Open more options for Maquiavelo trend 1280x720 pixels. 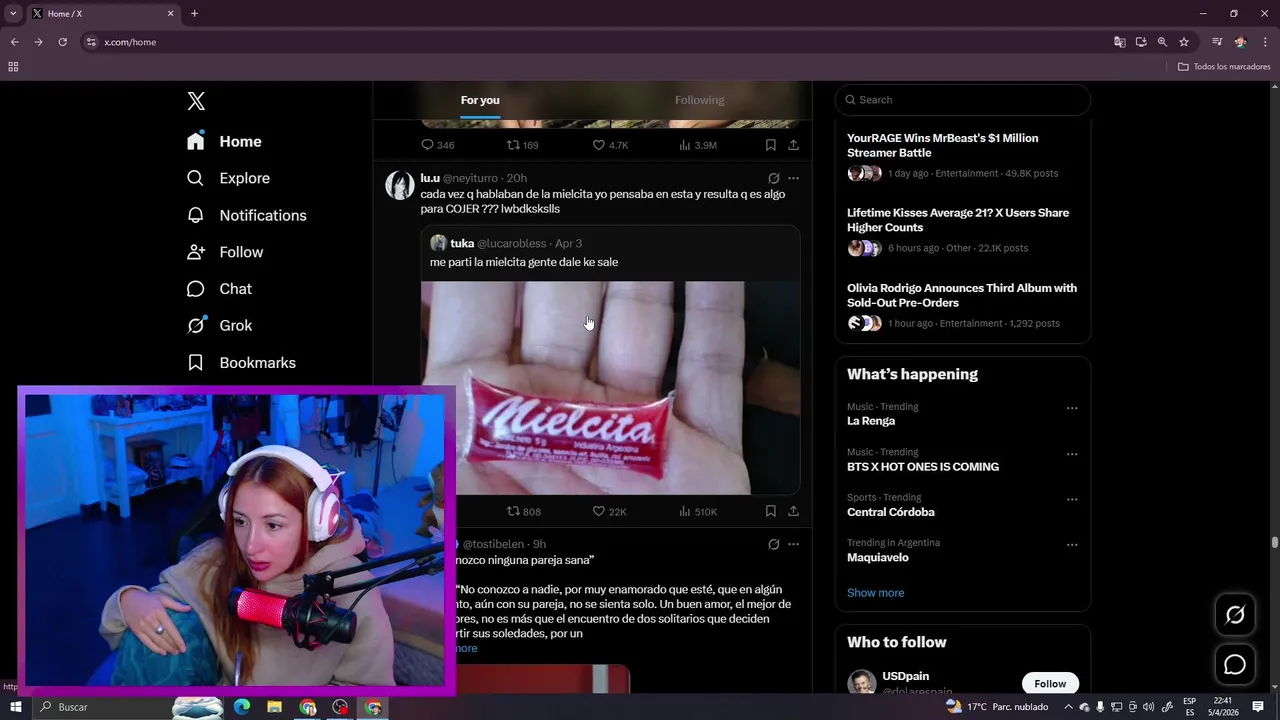(x=1072, y=545)
